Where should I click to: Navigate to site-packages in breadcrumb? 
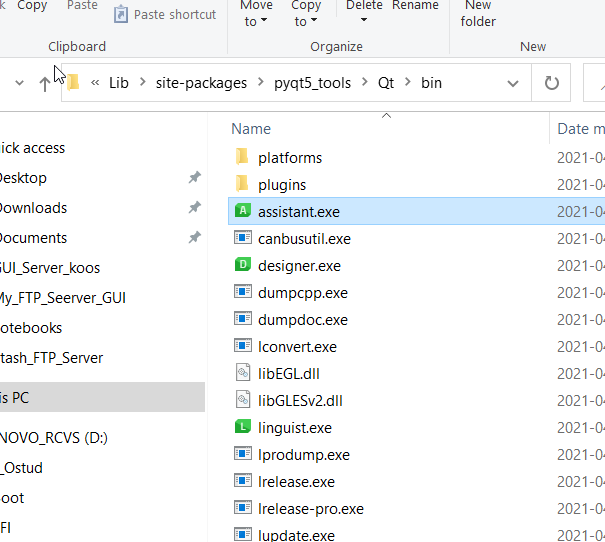[201, 83]
